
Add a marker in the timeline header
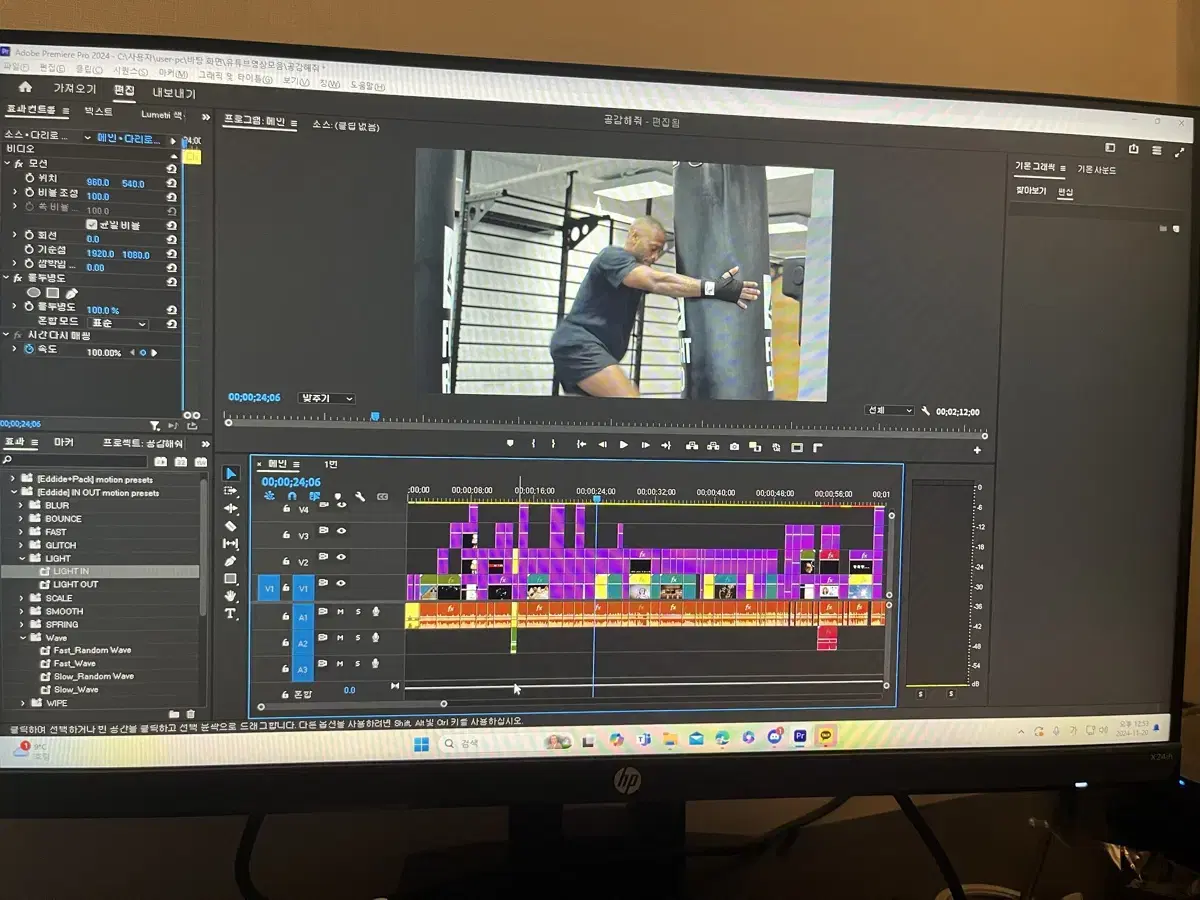[337, 496]
